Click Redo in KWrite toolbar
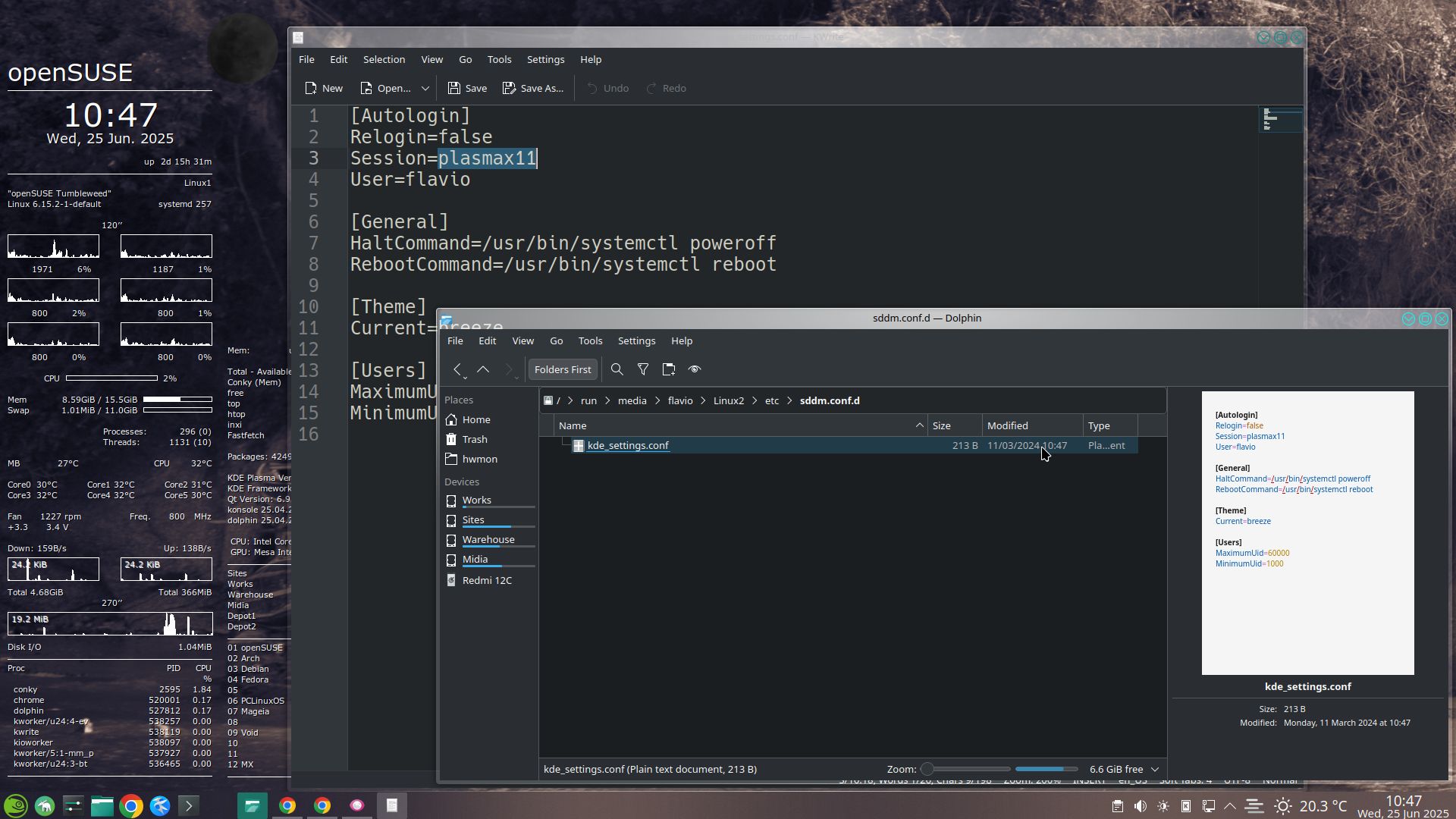Screen dimensions: 1456x819 click(x=666, y=88)
